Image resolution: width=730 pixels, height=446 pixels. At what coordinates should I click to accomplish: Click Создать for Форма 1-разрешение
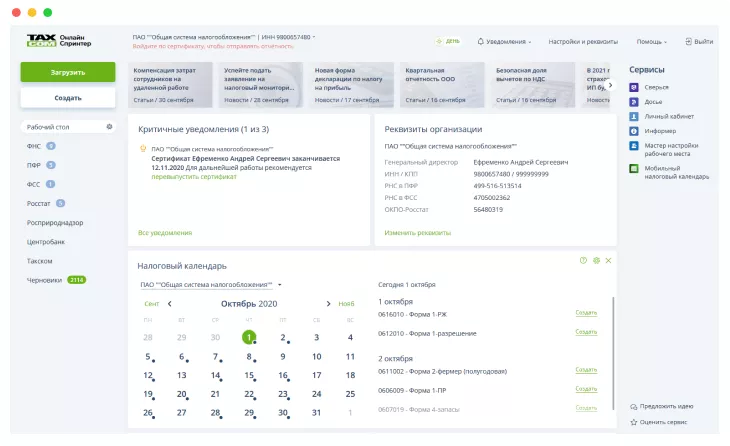coord(586,331)
